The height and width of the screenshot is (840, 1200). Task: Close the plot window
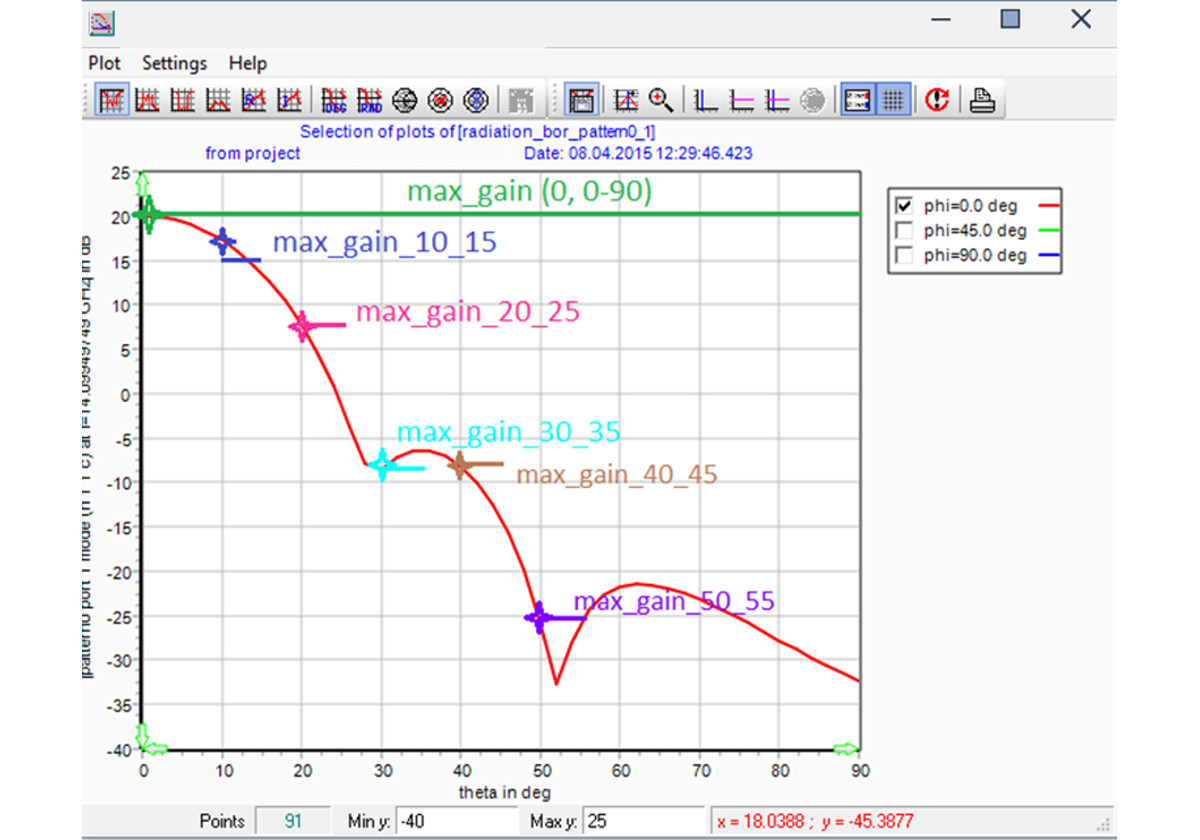1080,19
